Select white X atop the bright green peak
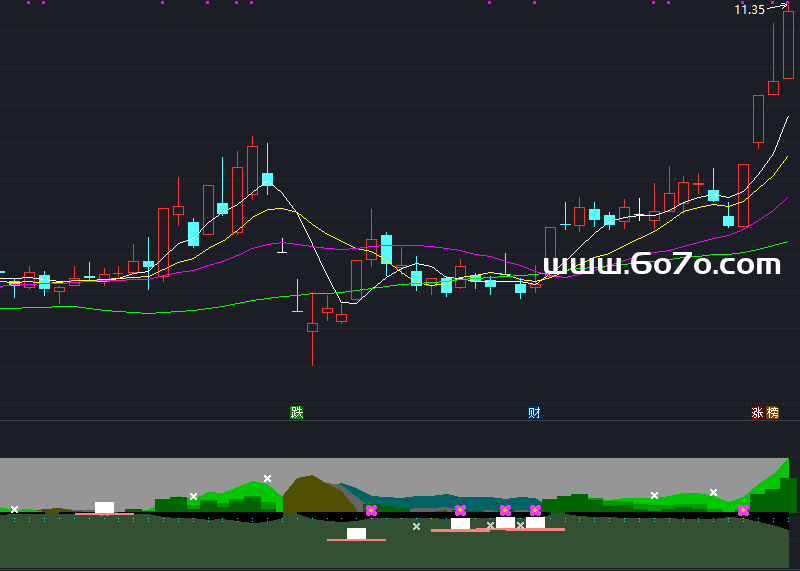The width and height of the screenshot is (800, 571). tap(267, 478)
